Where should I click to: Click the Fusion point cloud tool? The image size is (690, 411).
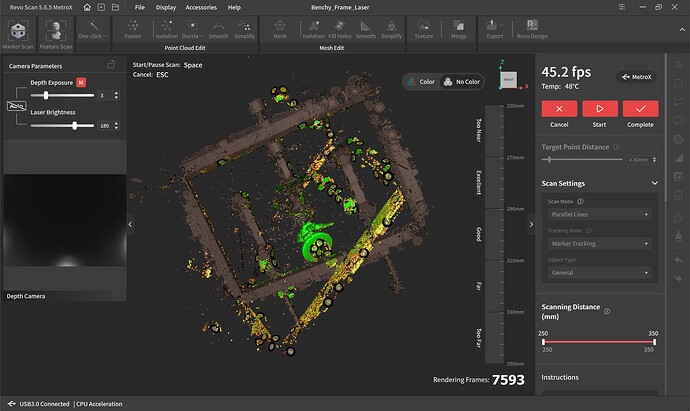(133, 29)
